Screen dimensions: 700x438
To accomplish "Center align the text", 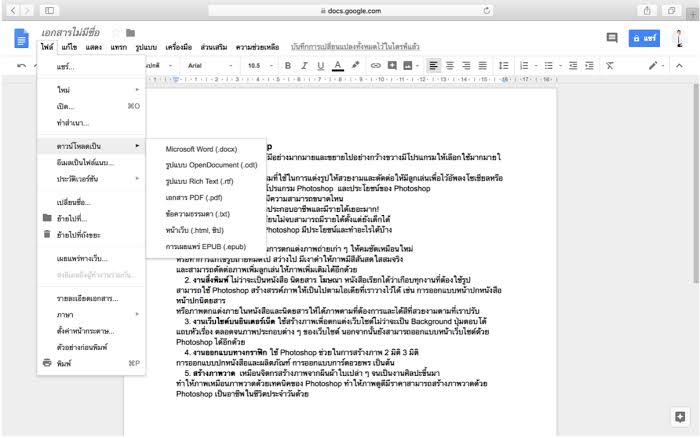I will (x=450, y=66).
